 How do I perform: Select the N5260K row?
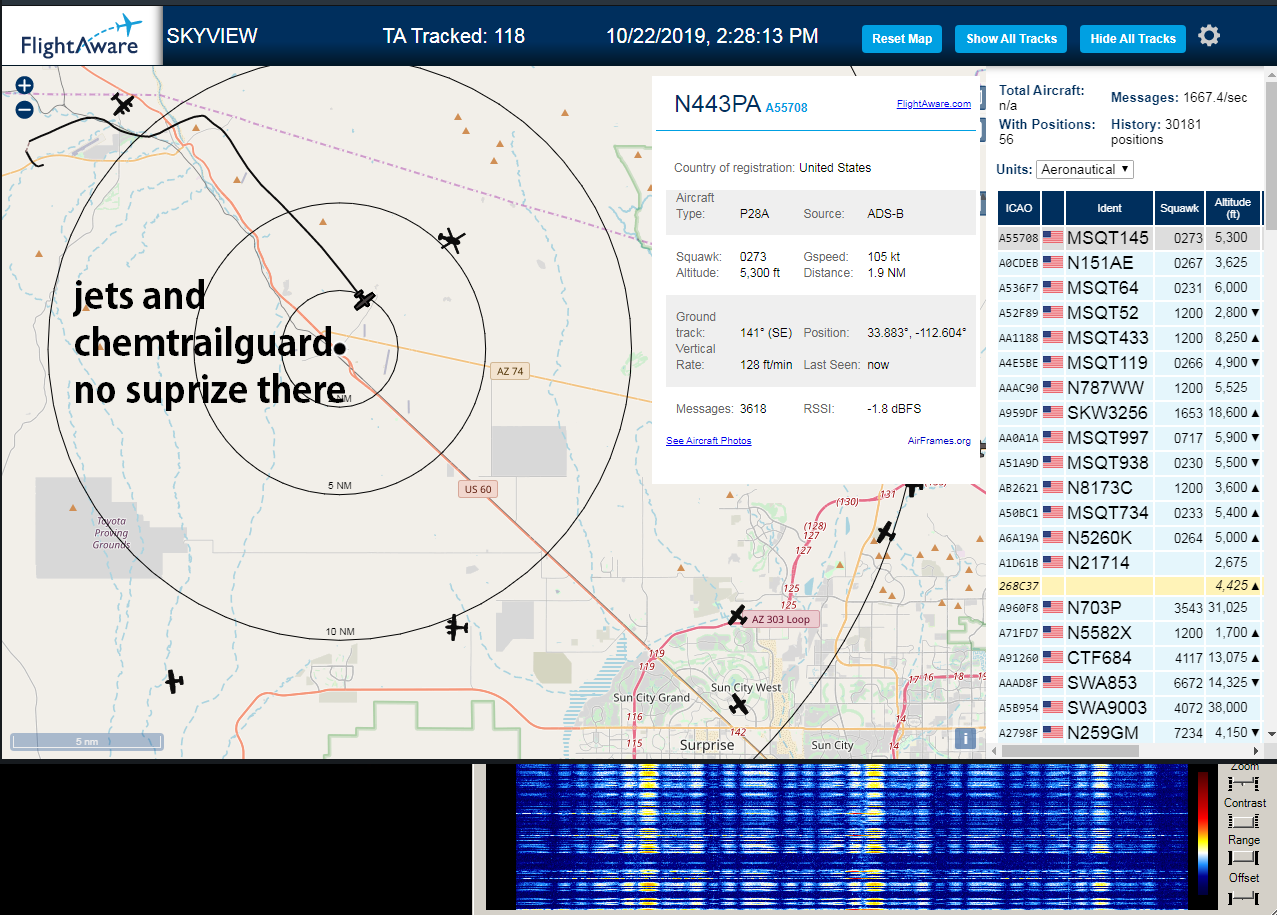click(1130, 538)
